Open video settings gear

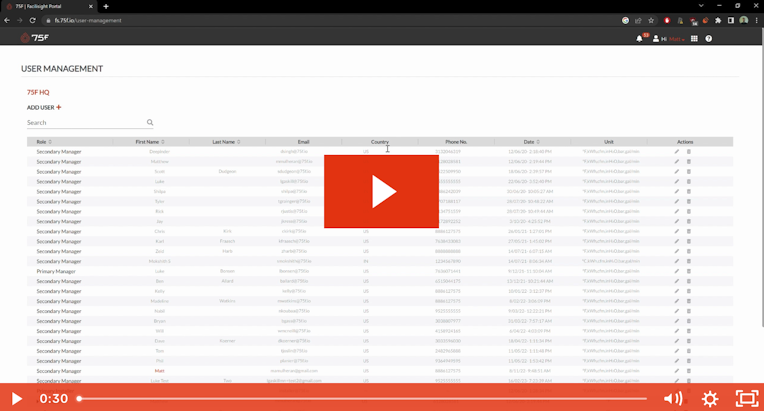(x=710, y=399)
